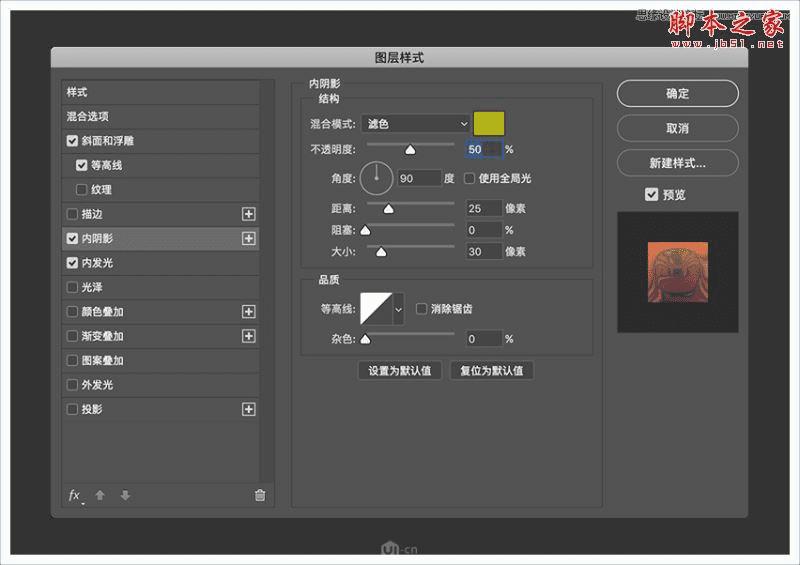The image size is (800, 565).
Task: Enable 渐变叠加 checkbox
Action: click(72, 336)
